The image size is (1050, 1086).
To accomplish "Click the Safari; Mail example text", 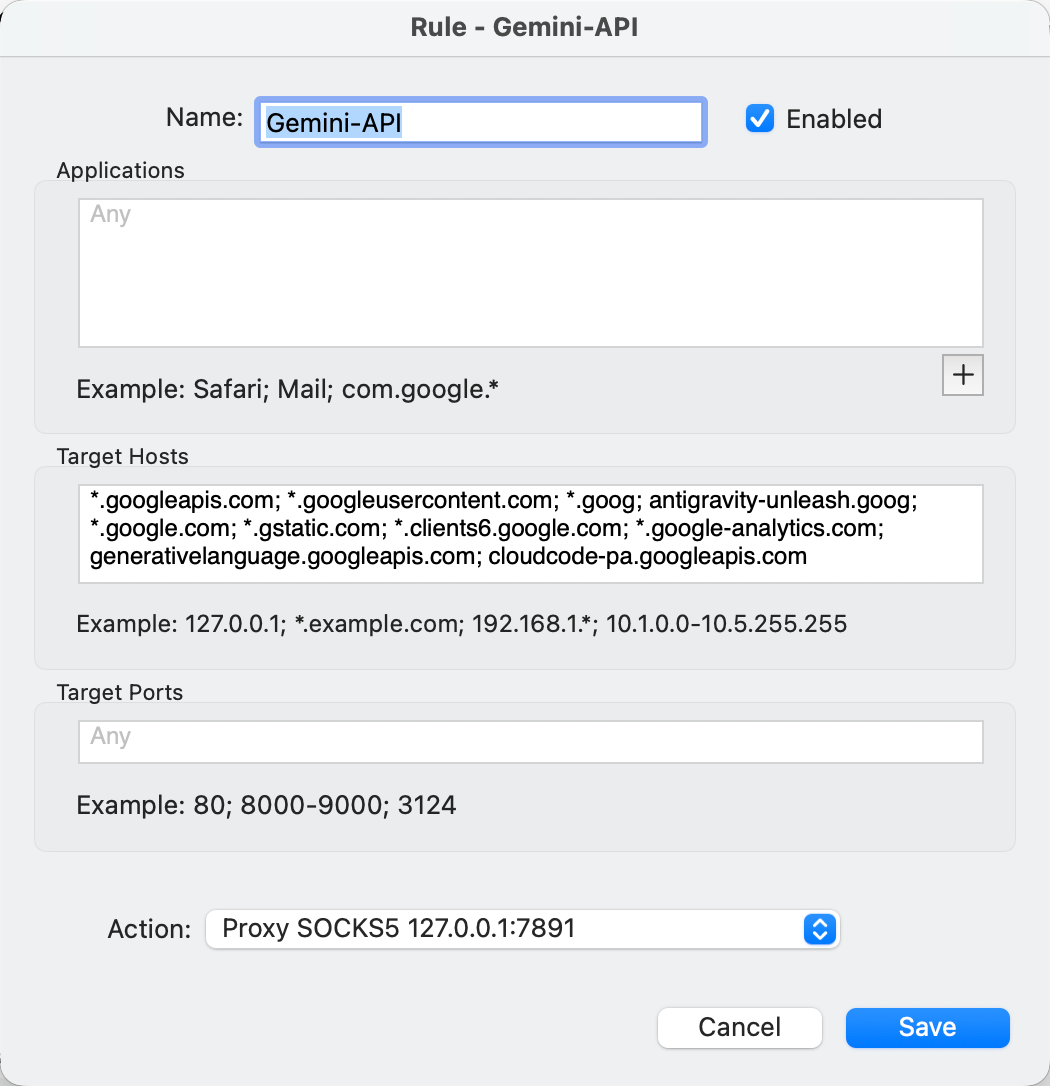I will click(287, 389).
